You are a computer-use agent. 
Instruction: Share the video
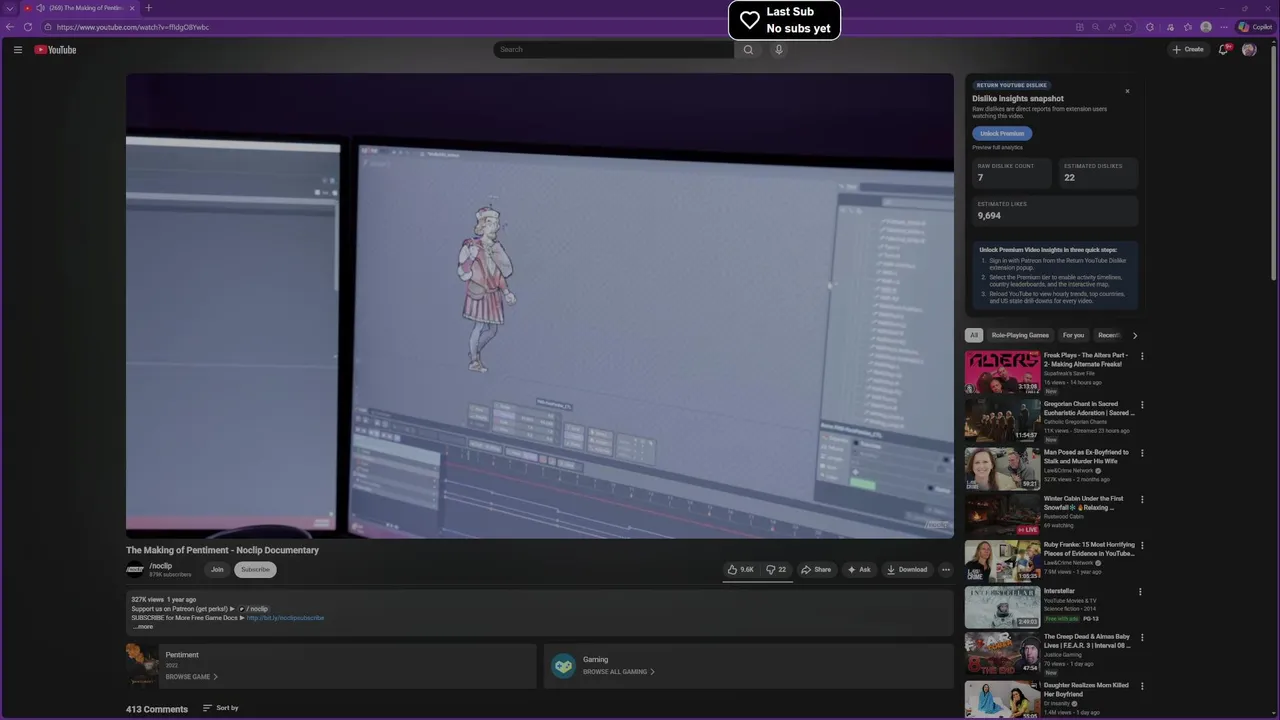(816, 570)
